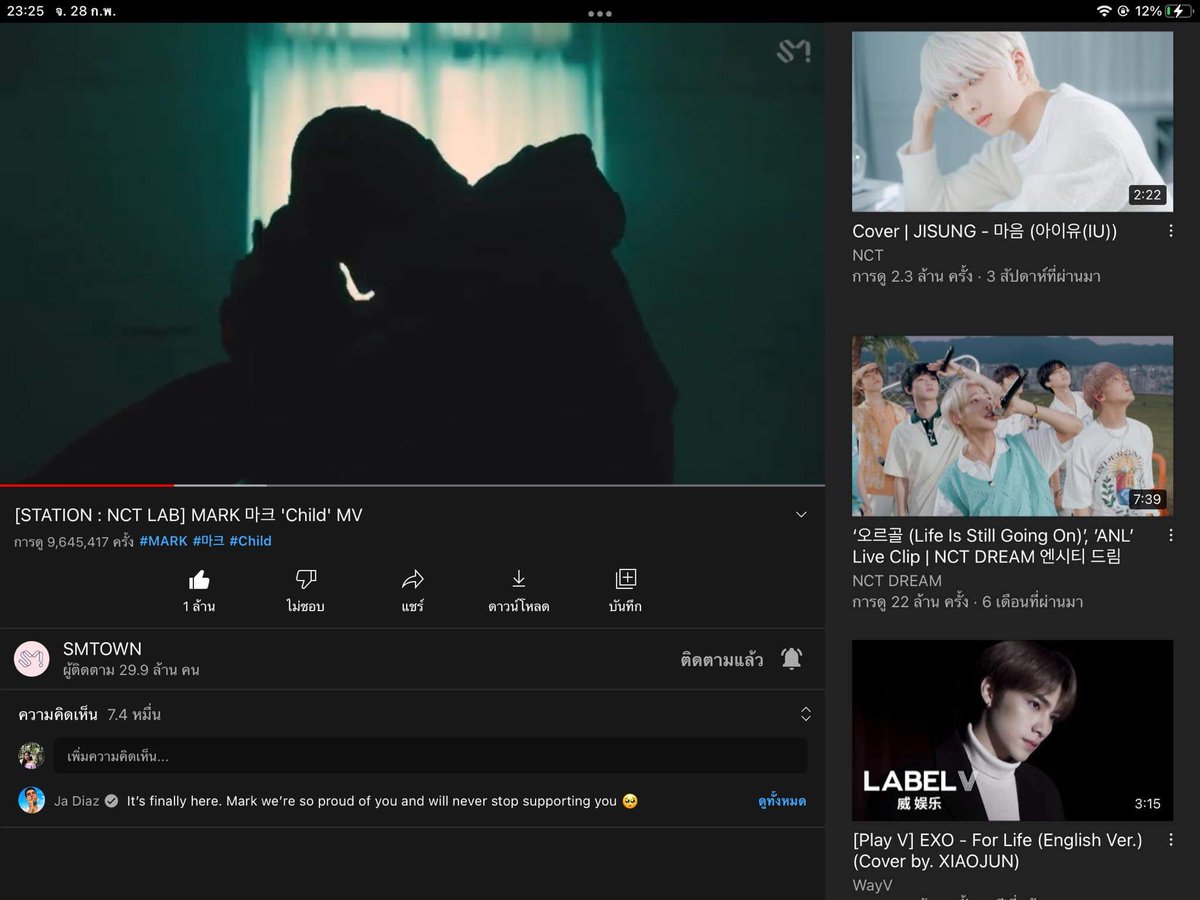
Task: Tap ดูทั้งหมด to view all comments
Action: pos(782,801)
